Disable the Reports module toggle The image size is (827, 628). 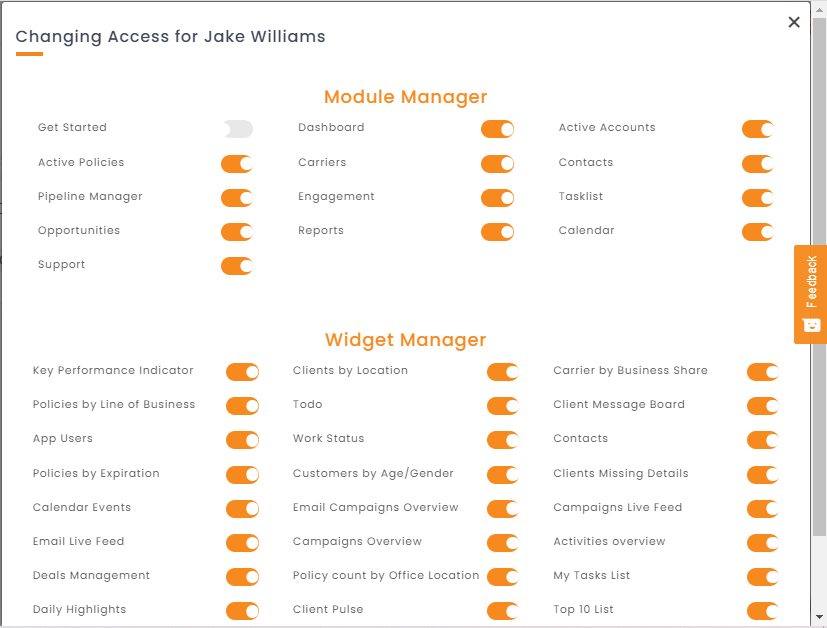pos(497,232)
